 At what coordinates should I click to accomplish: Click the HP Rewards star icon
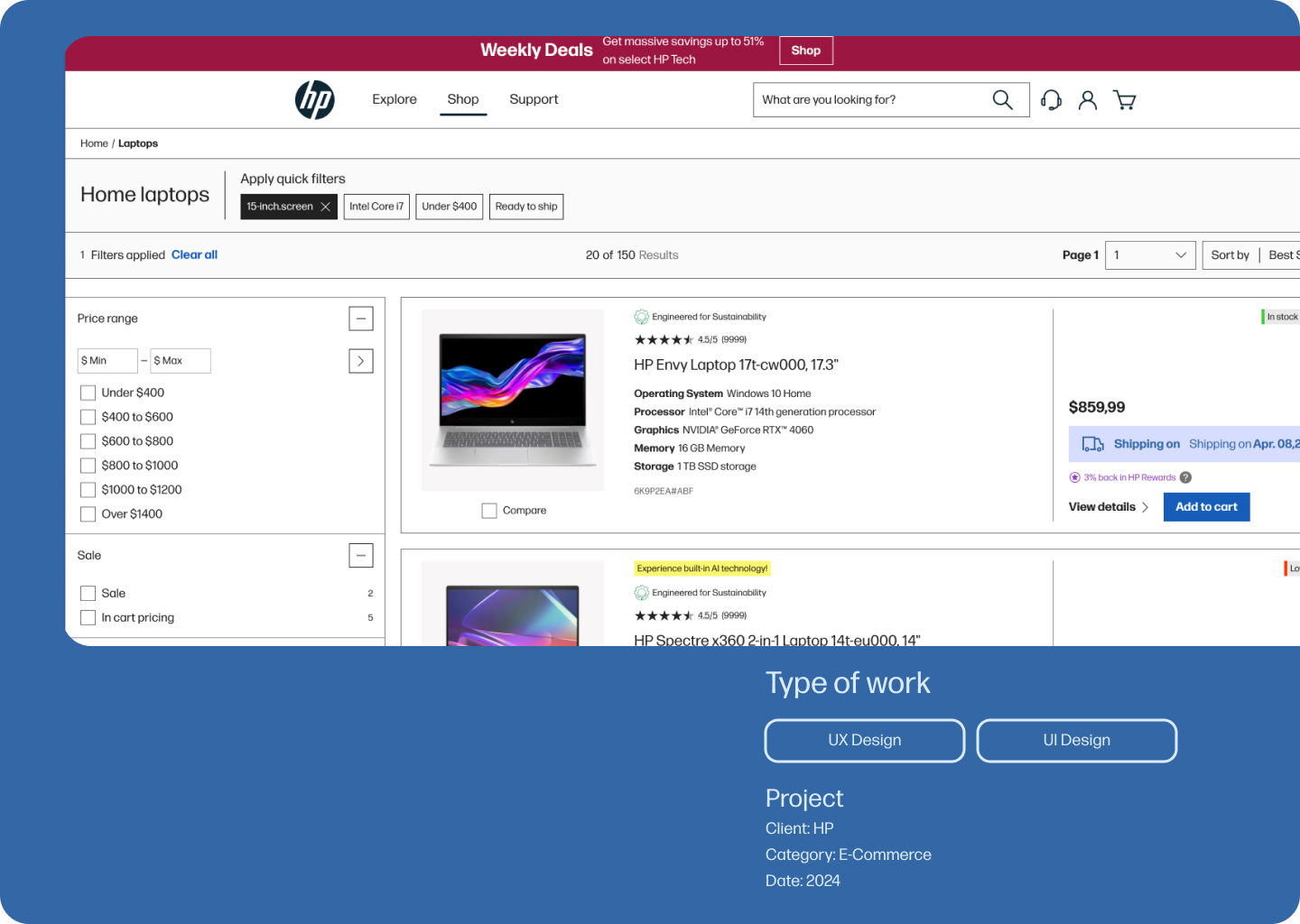(1074, 477)
